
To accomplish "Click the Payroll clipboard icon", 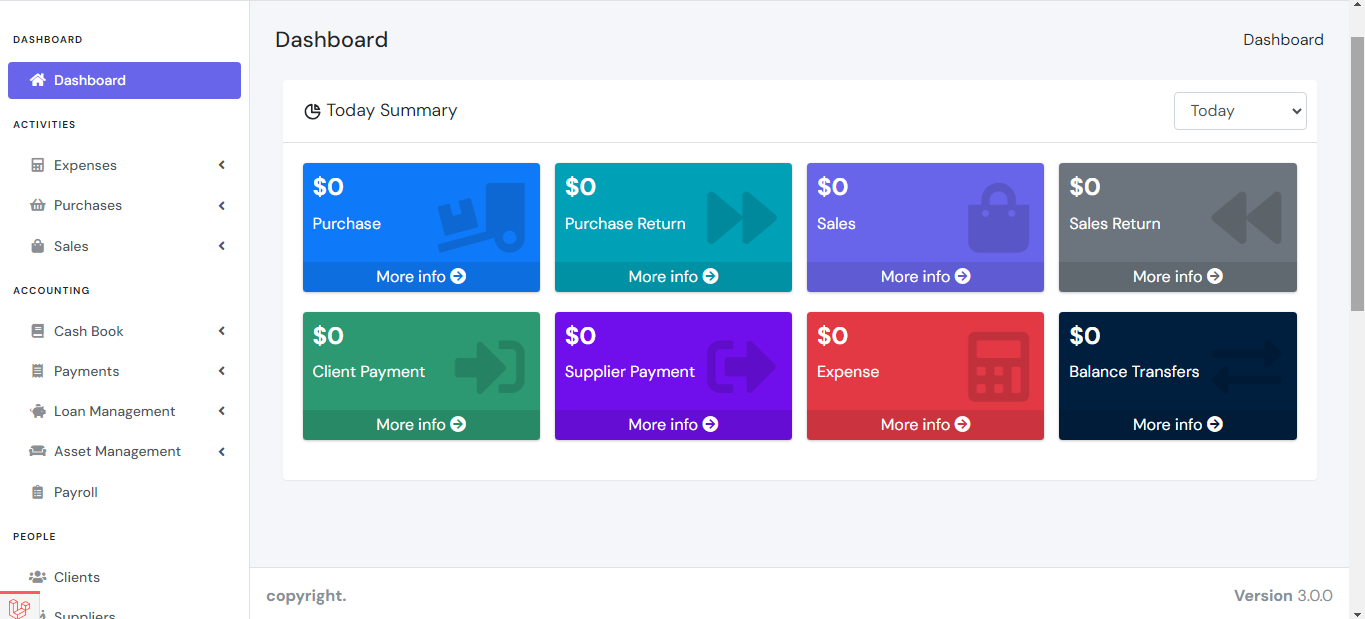I will tap(38, 492).
